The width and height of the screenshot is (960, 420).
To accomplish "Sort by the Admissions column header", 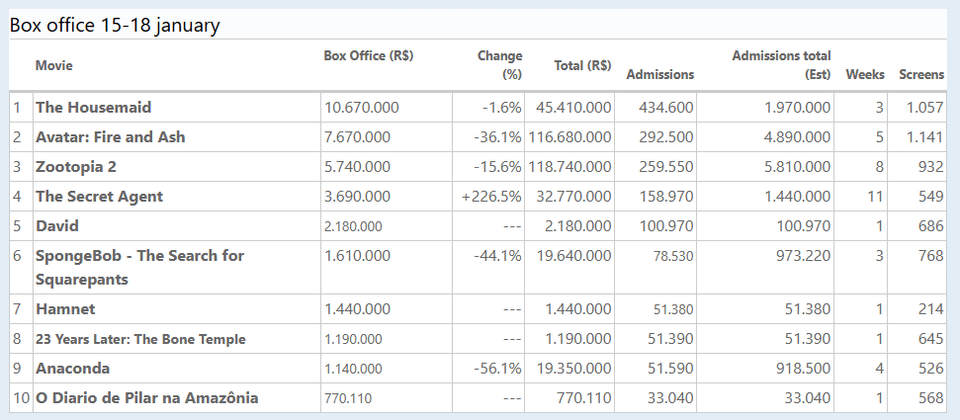I will point(660,75).
